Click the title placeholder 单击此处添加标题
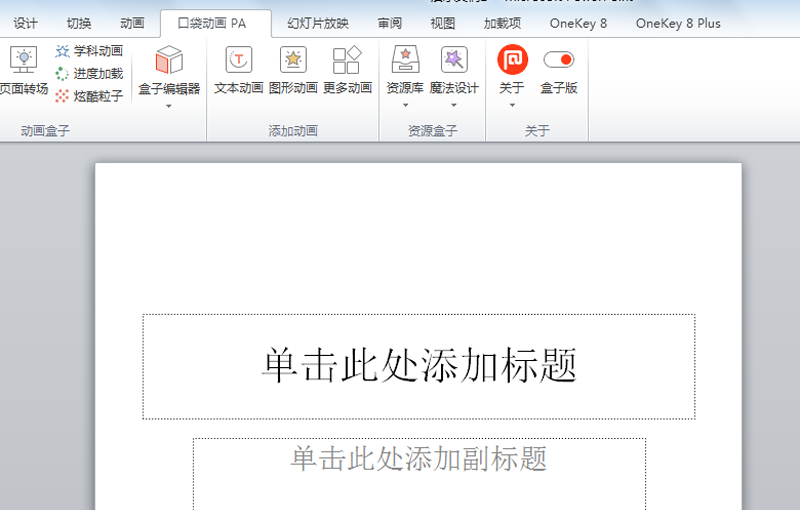Image resolution: width=800 pixels, height=510 pixels. (419, 367)
